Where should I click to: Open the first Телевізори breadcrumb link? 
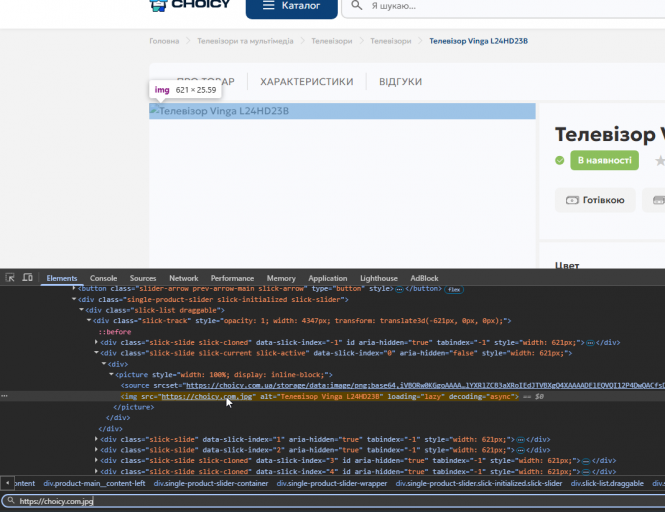pos(332,41)
